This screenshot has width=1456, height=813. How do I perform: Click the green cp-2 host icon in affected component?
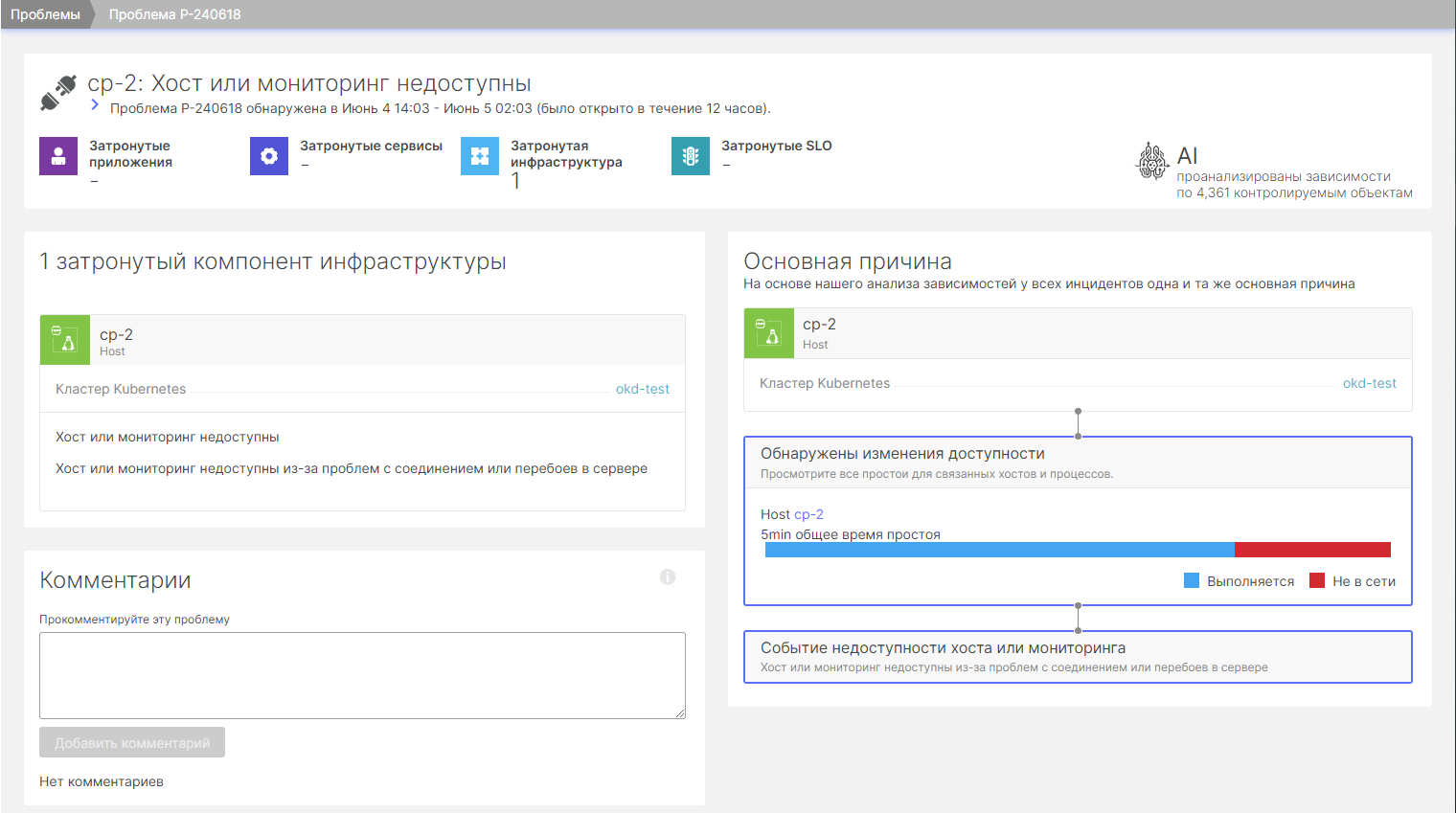[x=65, y=340]
